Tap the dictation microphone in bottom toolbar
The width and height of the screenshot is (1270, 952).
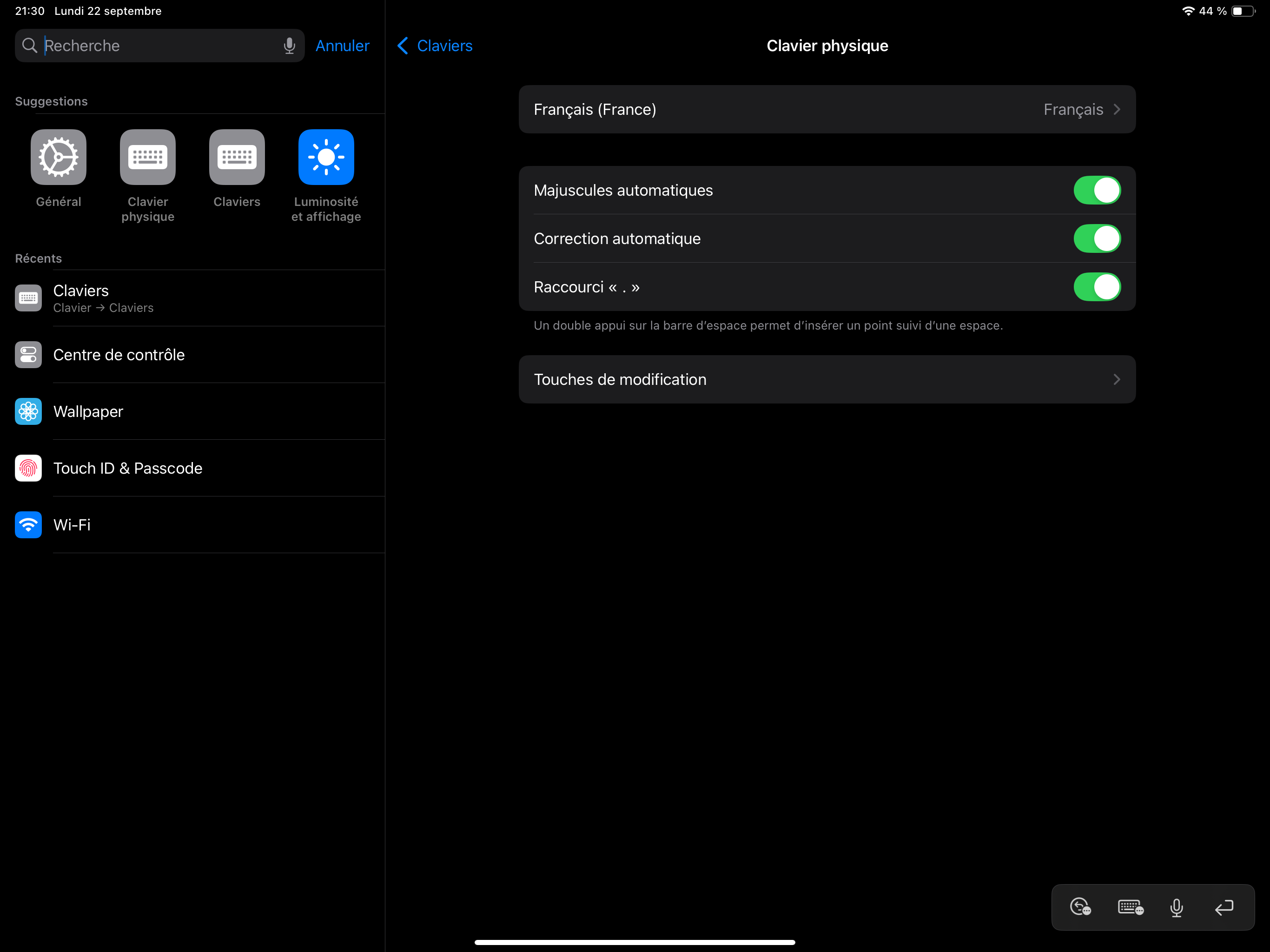1177,907
